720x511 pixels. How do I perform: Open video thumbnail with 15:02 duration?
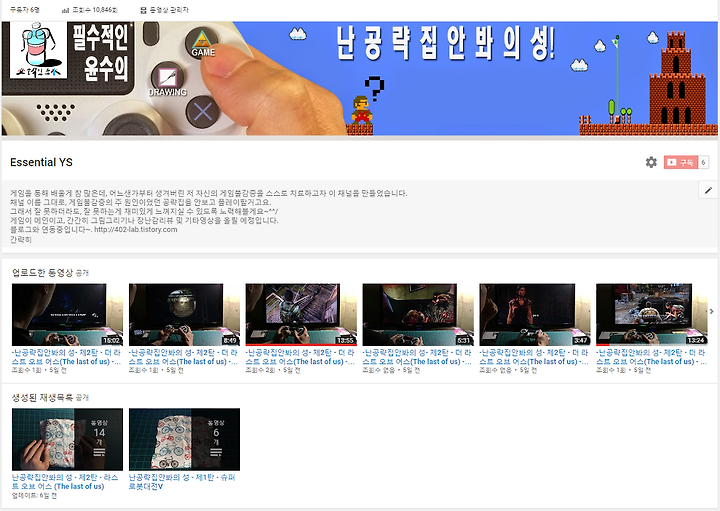[68, 314]
